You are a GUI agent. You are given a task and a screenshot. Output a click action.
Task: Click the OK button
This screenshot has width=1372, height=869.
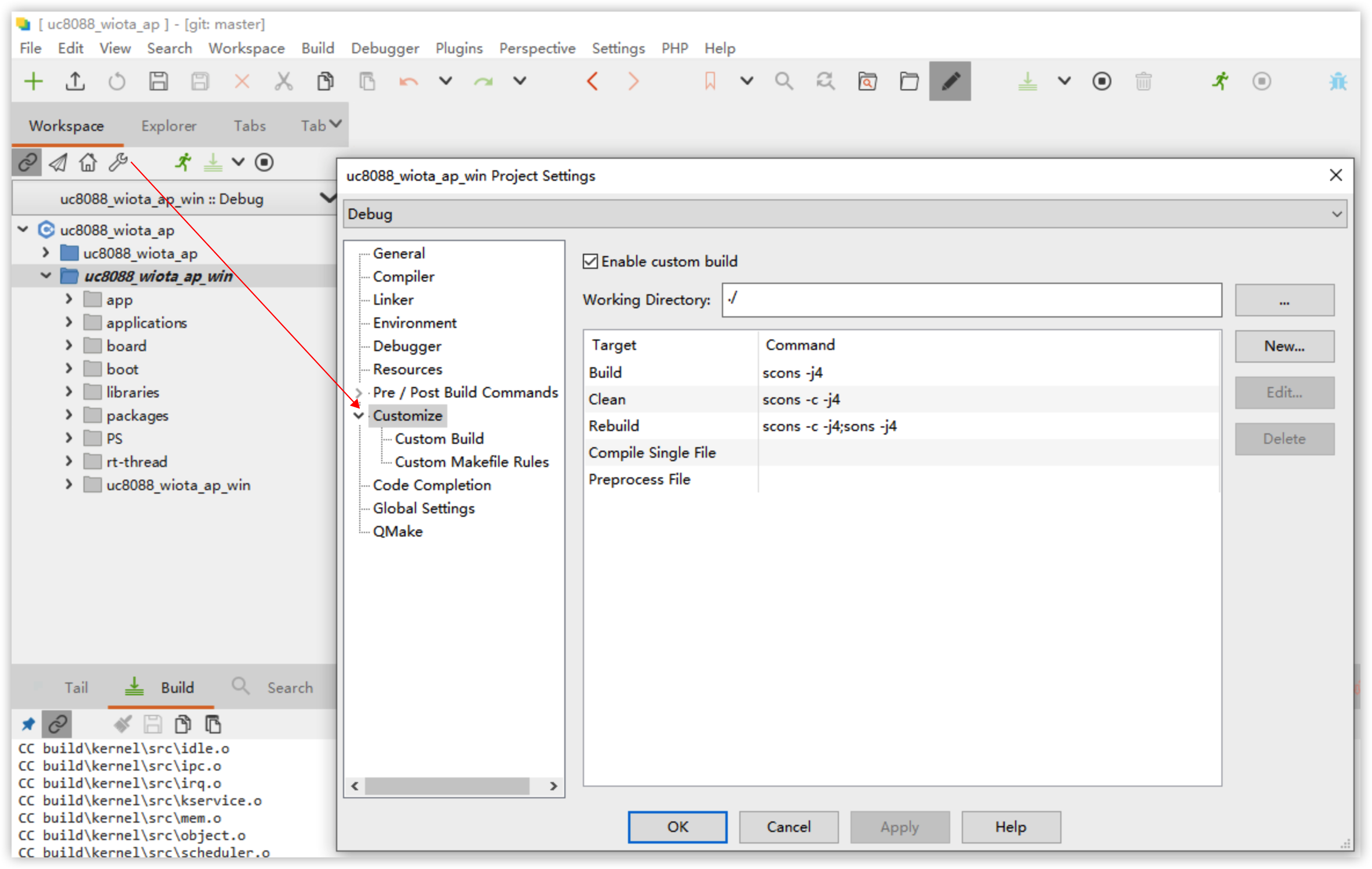677,827
